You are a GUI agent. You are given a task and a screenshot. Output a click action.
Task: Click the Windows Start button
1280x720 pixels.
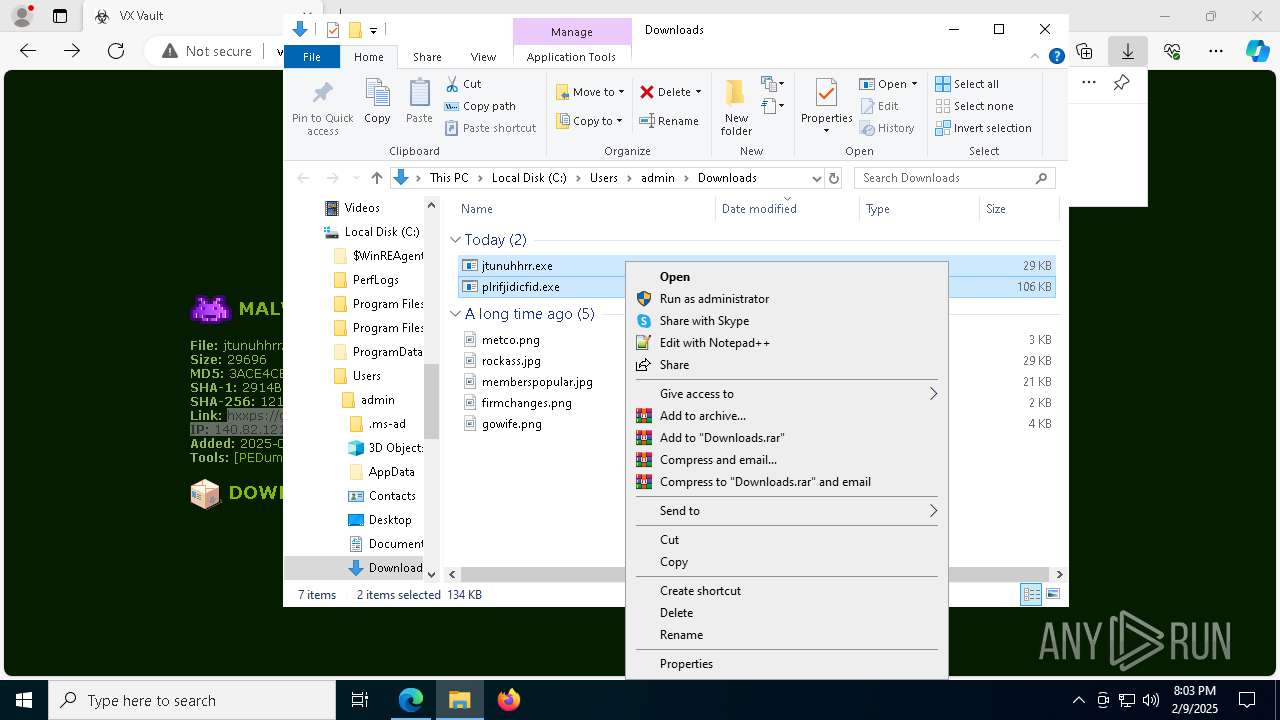tap(24, 700)
